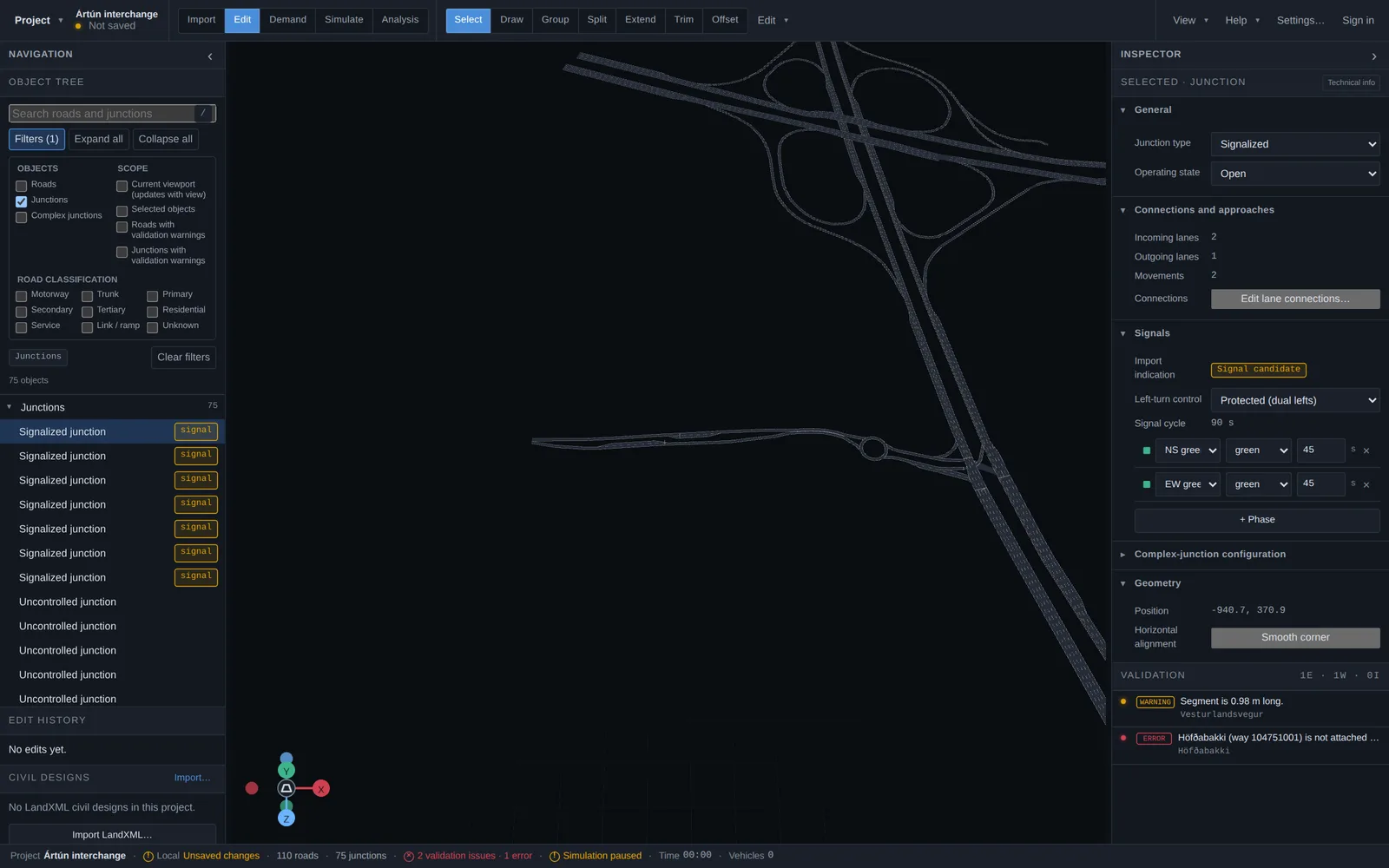The height and width of the screenshot is (868, 1389).
Task: Tick the Motorway classification checkbox
Action: (x=22, y=296)
